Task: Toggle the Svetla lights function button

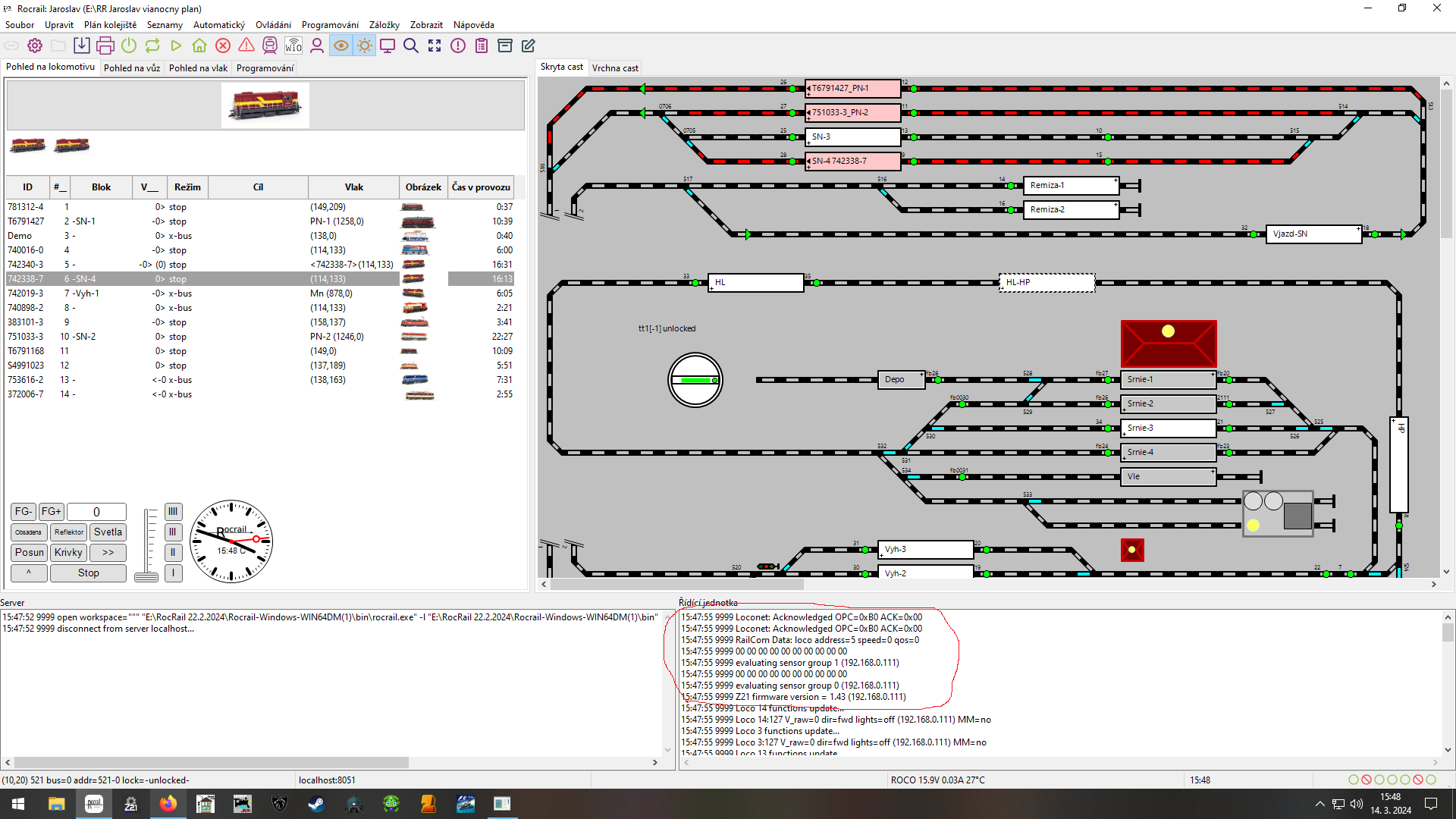Action: tap(108, 532)
